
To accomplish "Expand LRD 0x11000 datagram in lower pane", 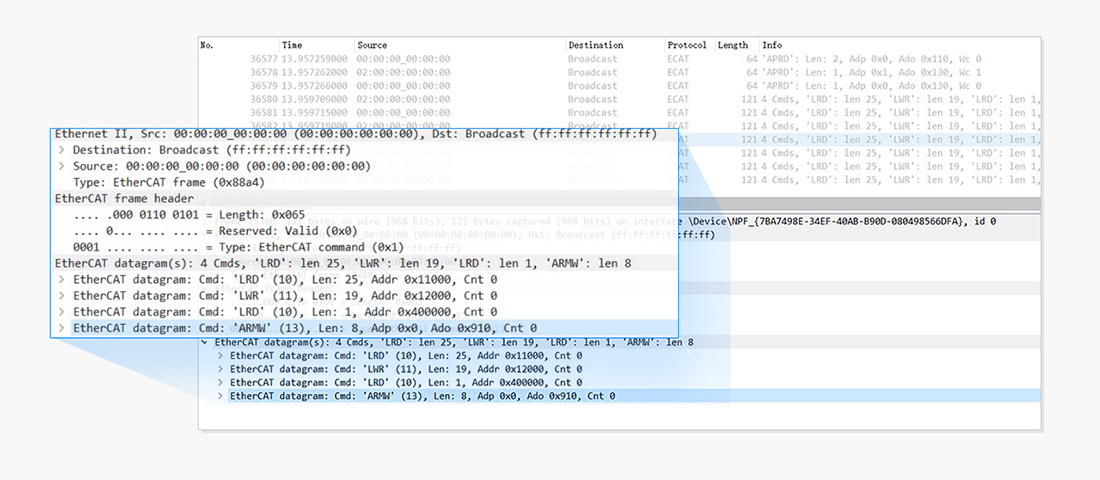I will pos(221,355).
